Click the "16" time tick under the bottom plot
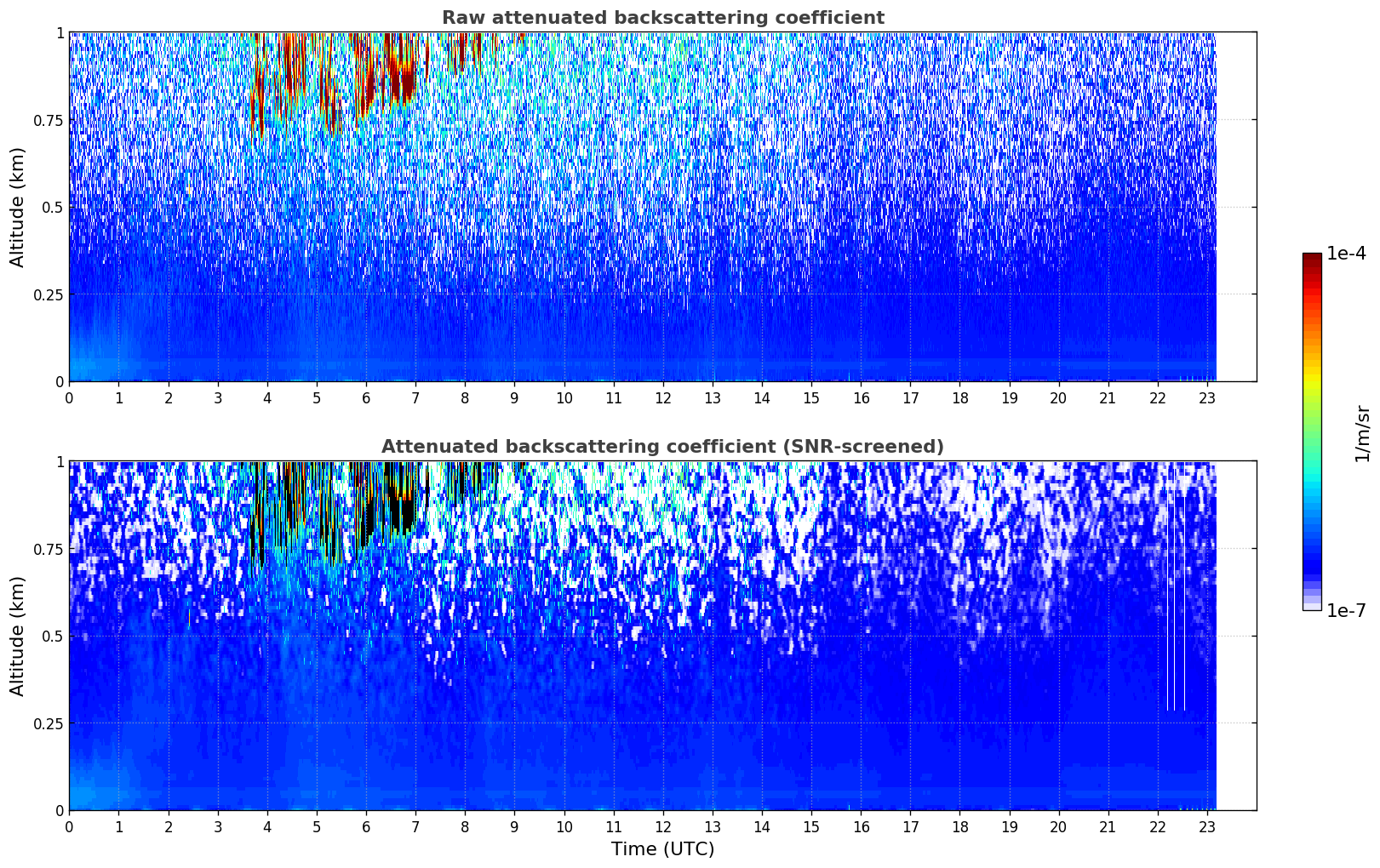Image resolution: width=1380 pixels, height=868 pixels. (x=862, y=826)
